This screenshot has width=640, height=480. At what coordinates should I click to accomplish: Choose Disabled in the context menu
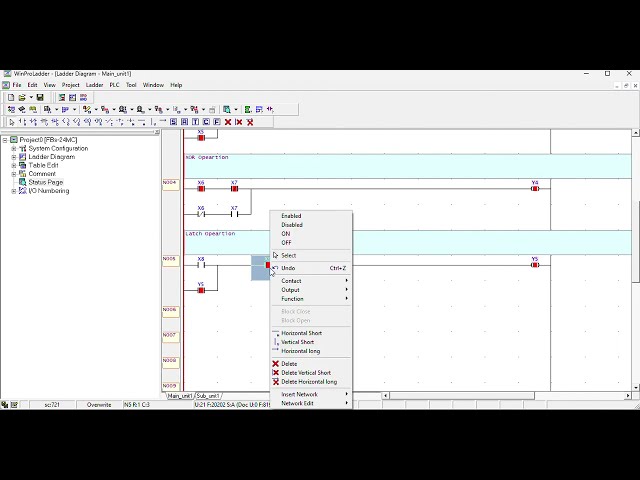click(x=311, y=225)
